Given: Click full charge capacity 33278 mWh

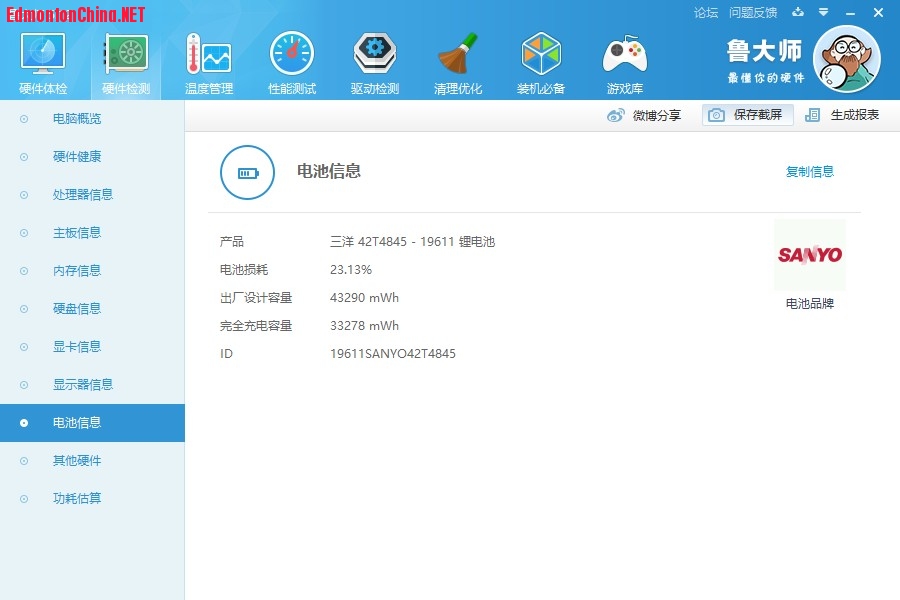Looking at the screenshot, I should (364, 326).
